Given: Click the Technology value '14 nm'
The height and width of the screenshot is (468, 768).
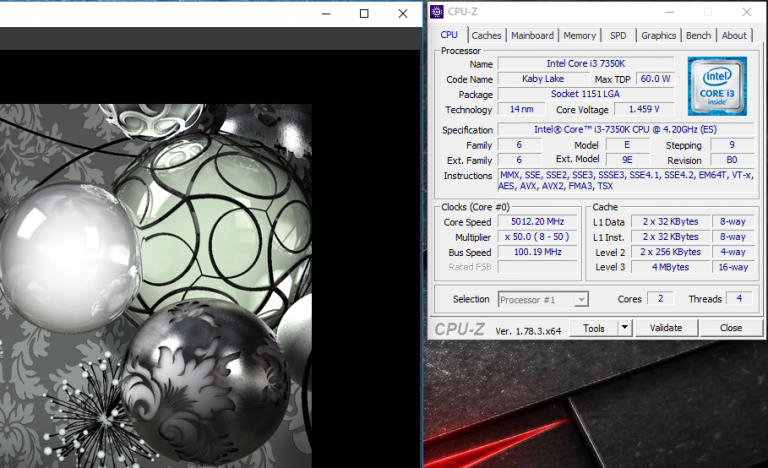Looking at the screenshot, I should (522, 109).
